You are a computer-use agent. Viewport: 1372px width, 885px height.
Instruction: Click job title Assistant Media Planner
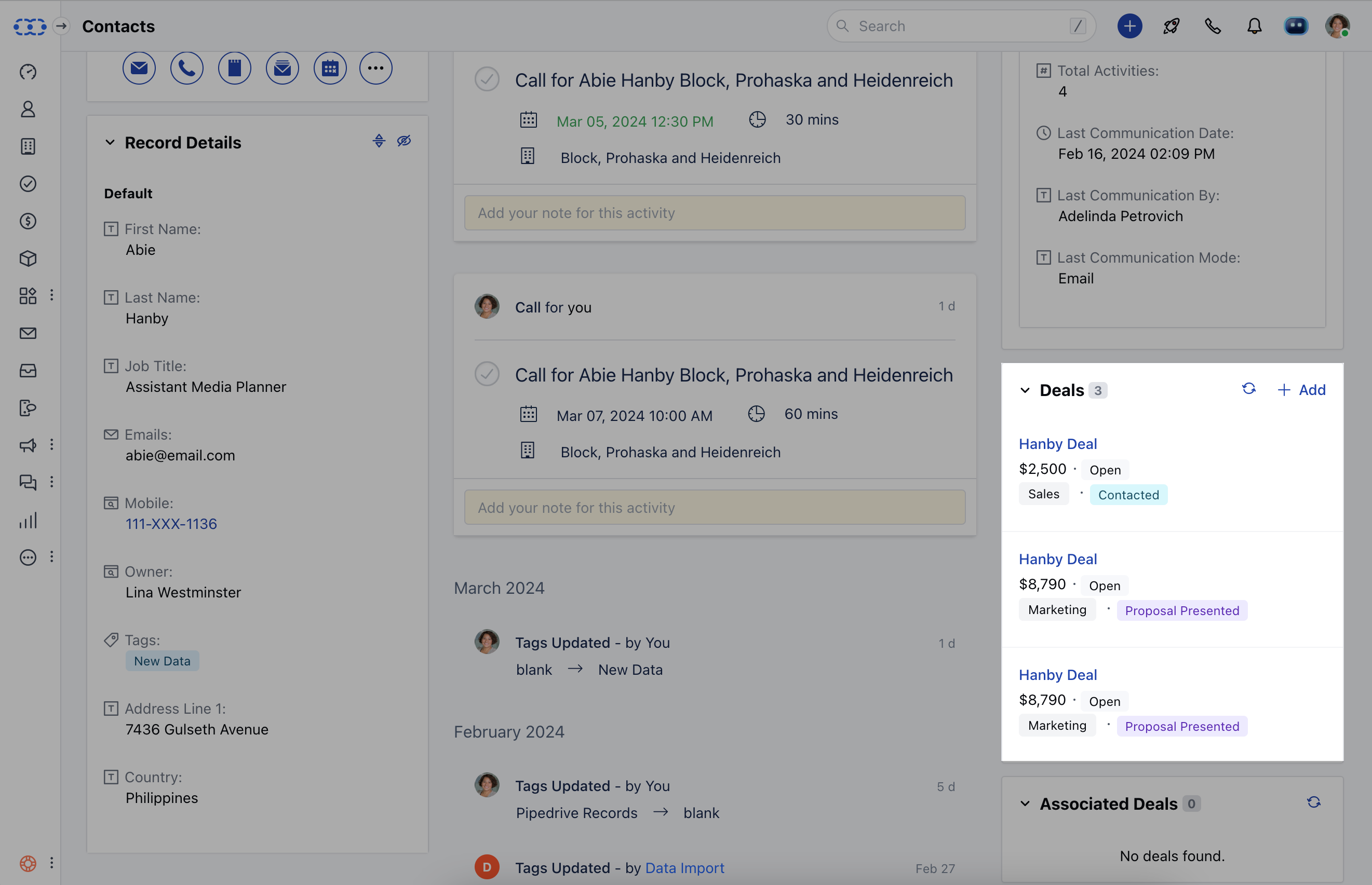coord(206,387)
